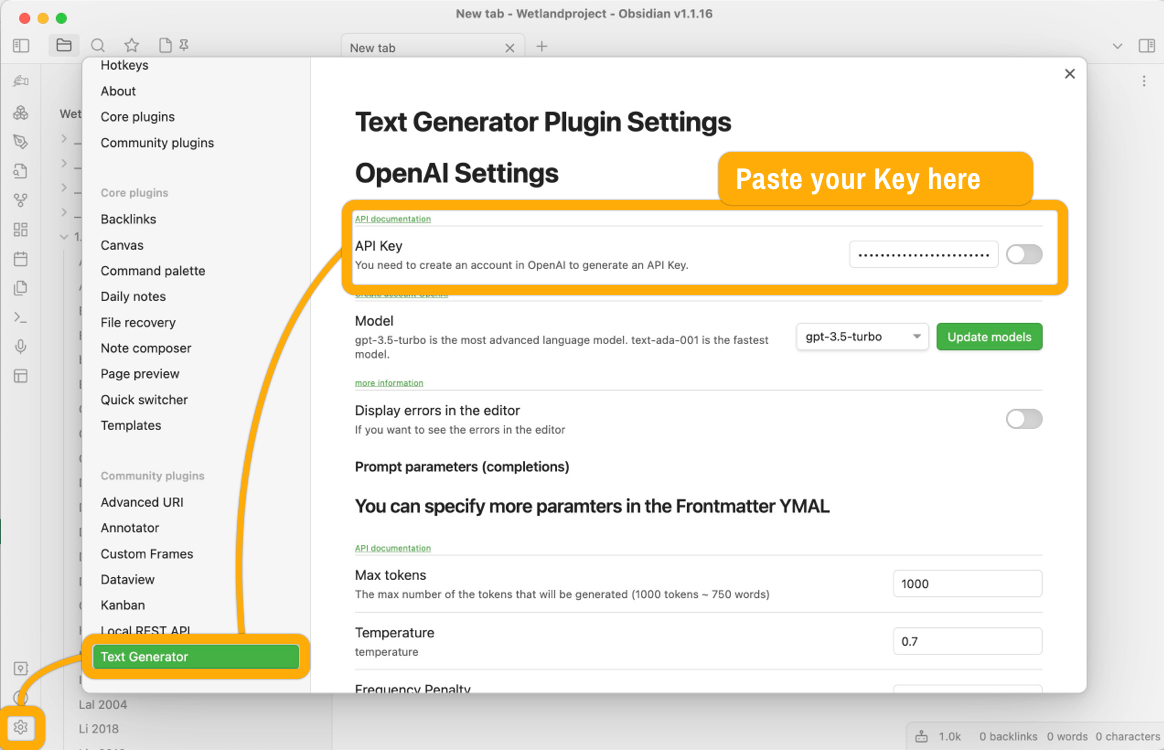Open Annotator plugin settings

point(130,528)
